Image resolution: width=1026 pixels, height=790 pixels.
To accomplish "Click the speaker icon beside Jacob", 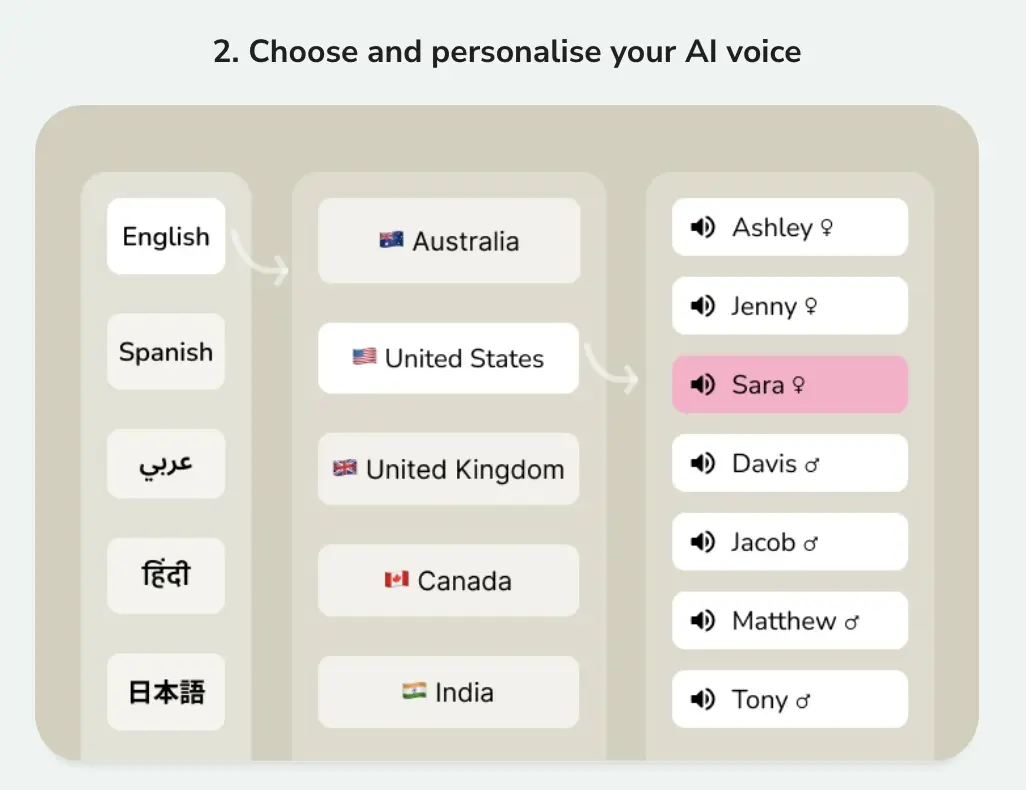I will point(703,542).
